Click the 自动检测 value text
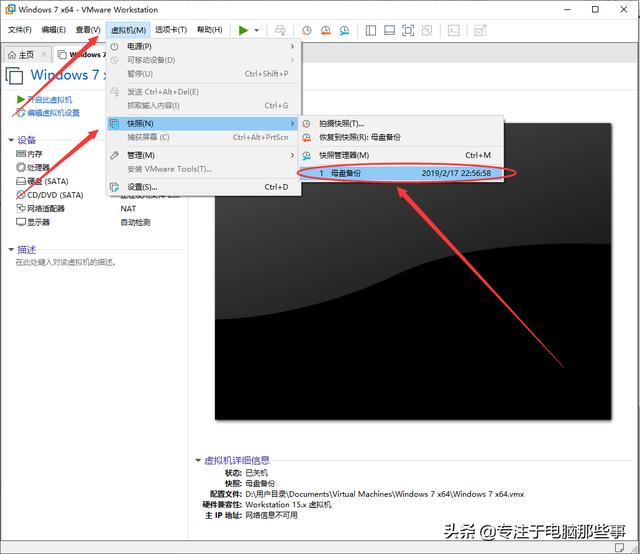Image resolution: width=640 pixels, height=554 pixels. coord(135,222)
